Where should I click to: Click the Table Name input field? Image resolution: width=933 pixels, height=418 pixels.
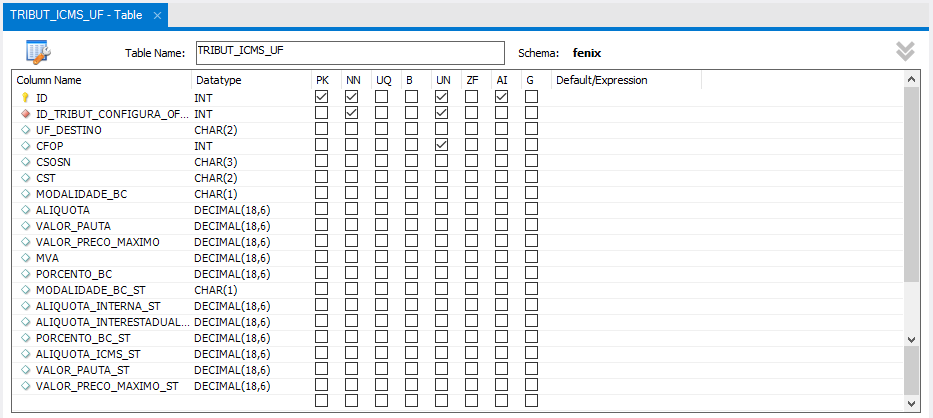click(350, 52)
